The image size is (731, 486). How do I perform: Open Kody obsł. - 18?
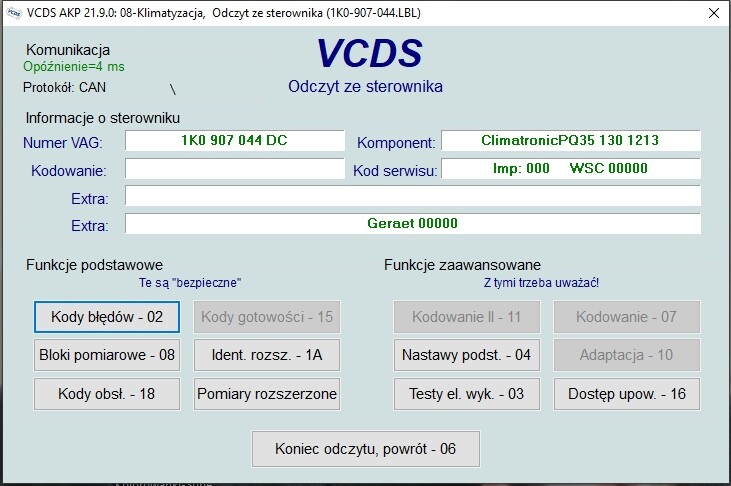click(x=107, y=394)
